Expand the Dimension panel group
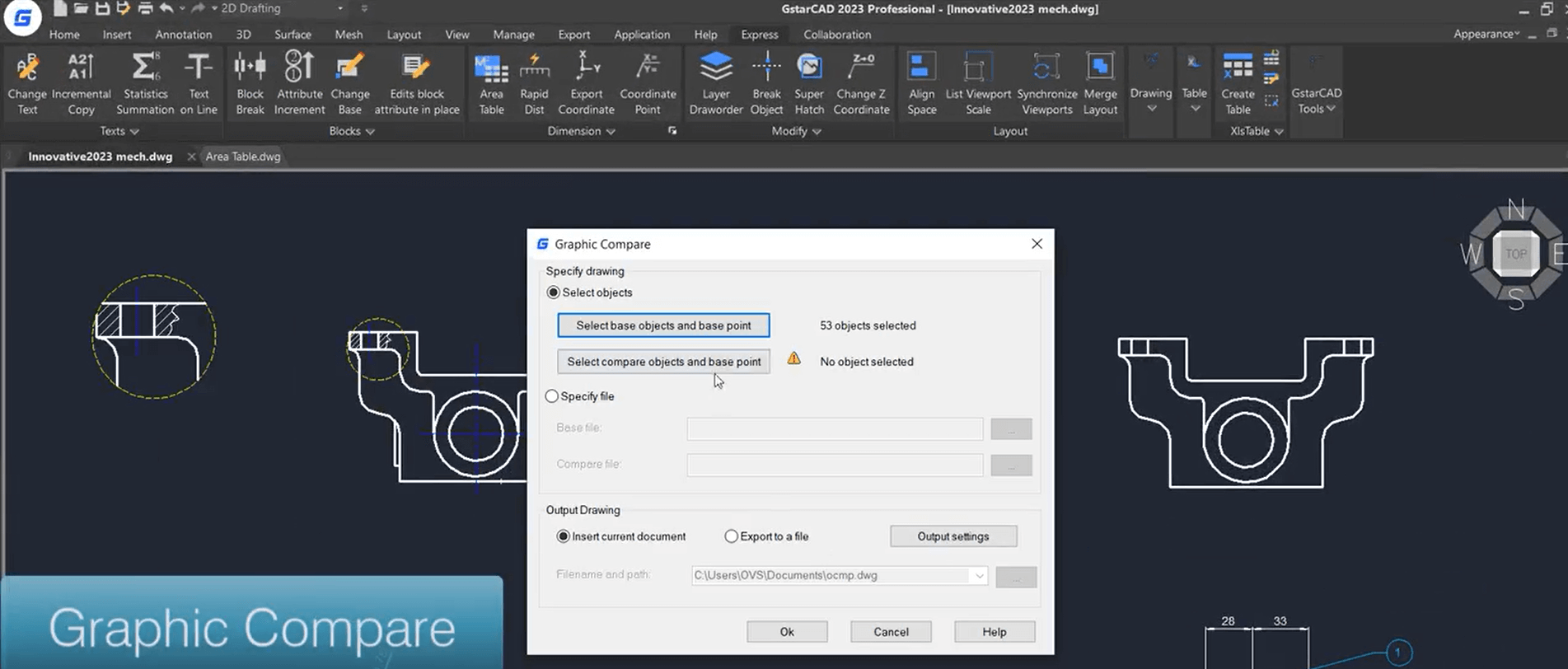 581,131
